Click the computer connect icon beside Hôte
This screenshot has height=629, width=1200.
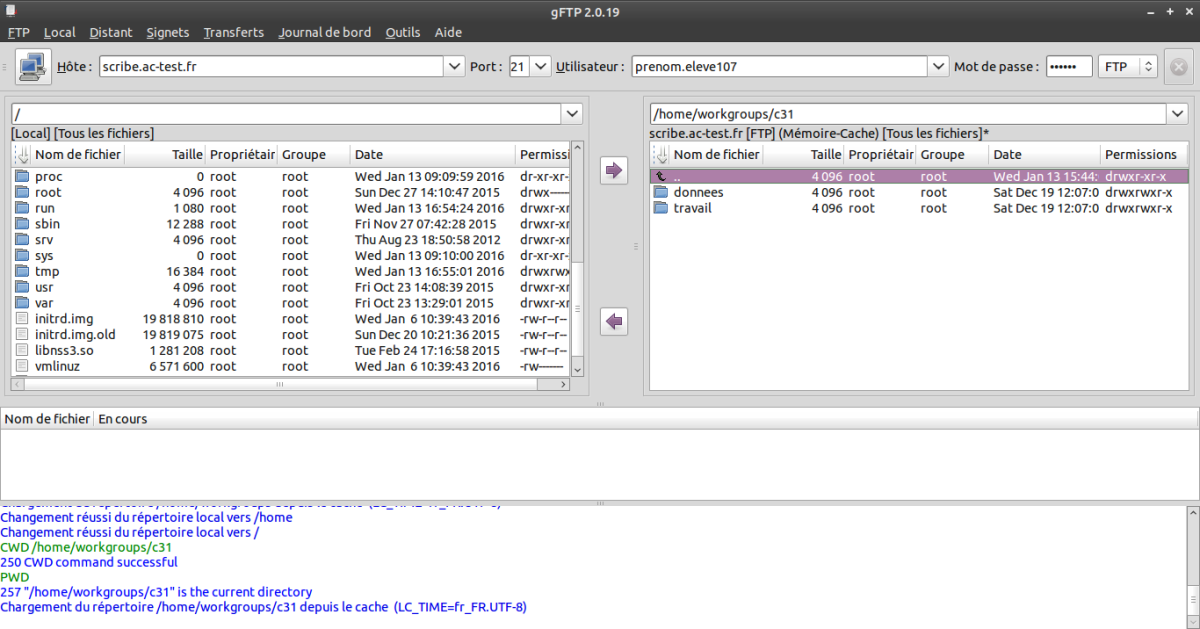coord(33,67)
